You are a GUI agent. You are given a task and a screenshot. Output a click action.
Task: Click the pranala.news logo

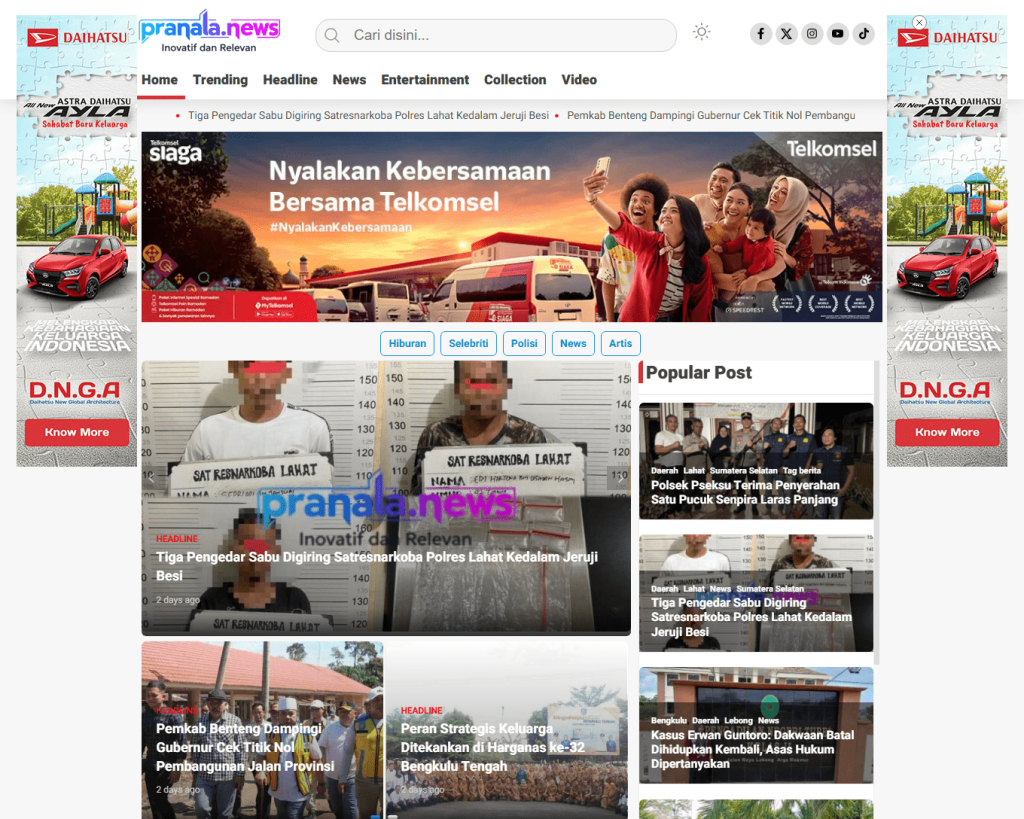coord(210,31)
